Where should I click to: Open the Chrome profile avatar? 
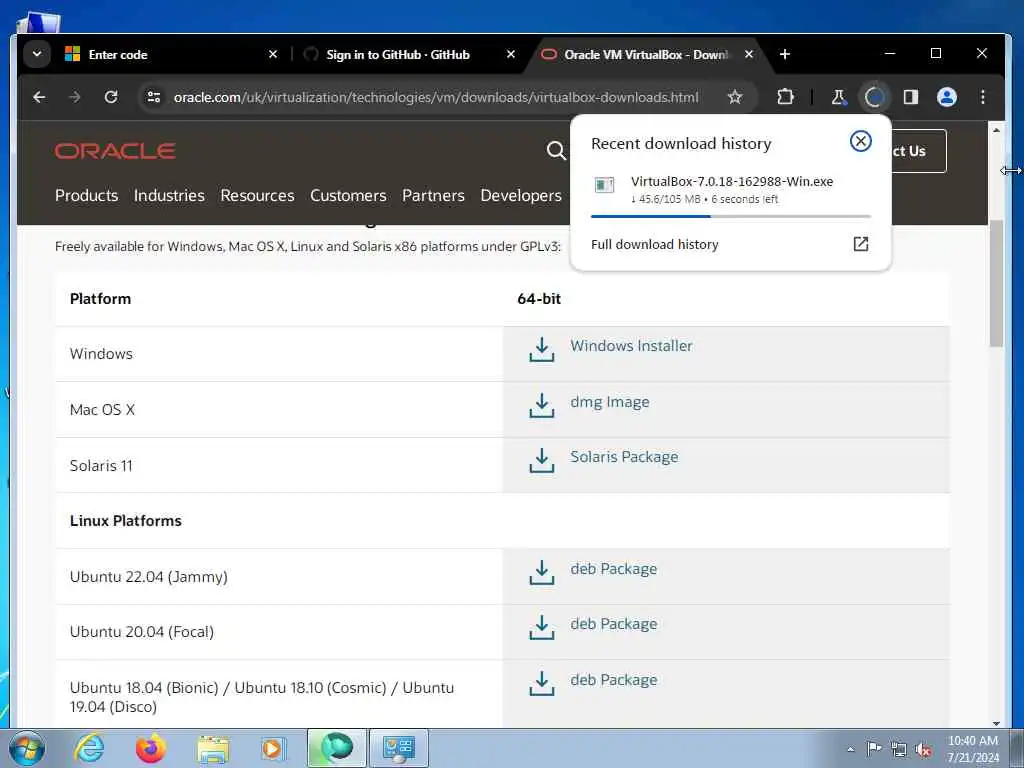947,97
